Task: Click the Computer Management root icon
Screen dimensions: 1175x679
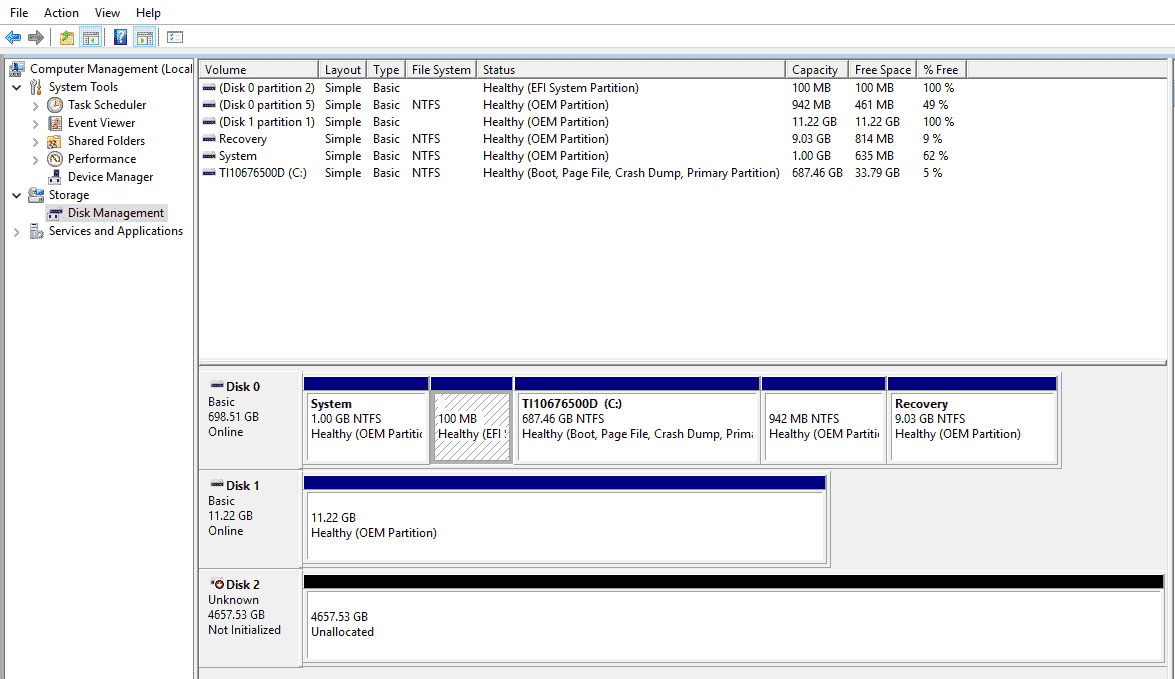Action: click(16, 69)
